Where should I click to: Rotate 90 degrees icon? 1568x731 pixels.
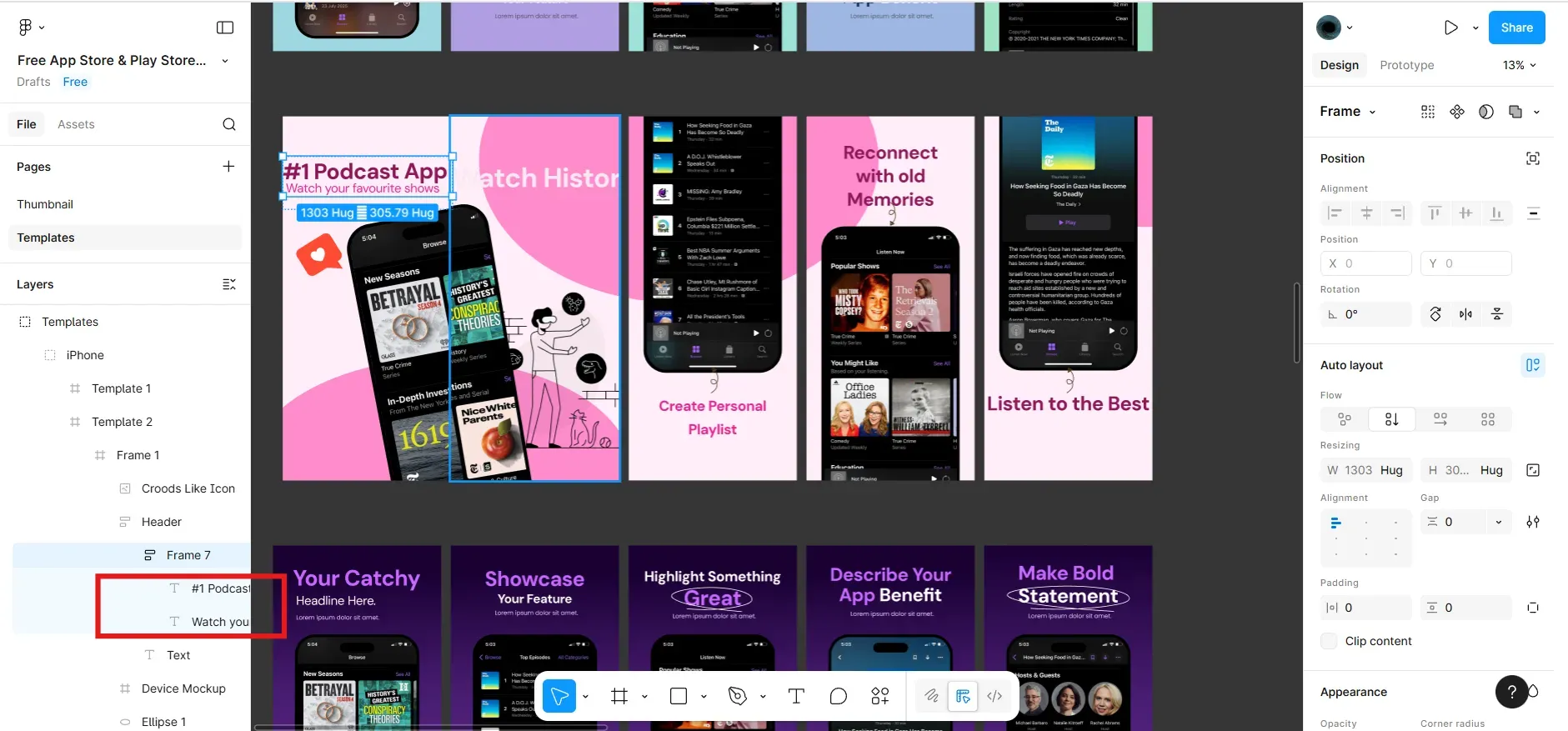1435,314
